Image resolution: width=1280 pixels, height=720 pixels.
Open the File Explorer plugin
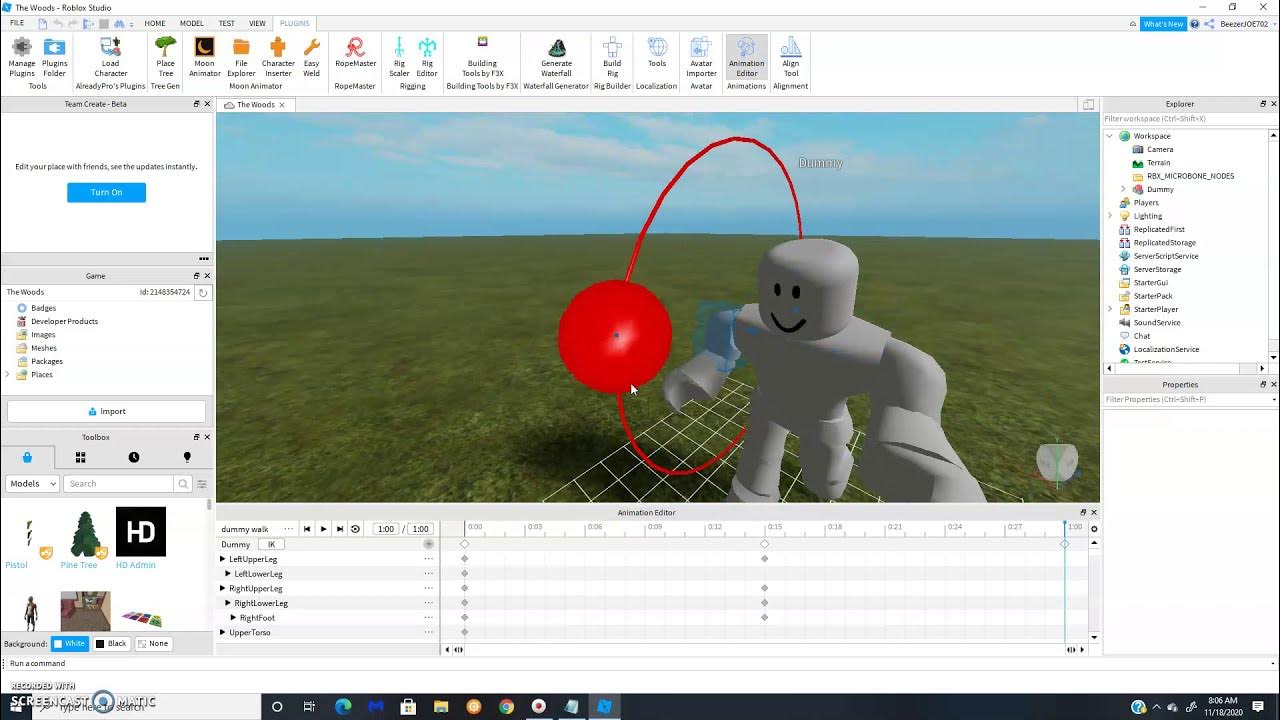coord(241,57)
